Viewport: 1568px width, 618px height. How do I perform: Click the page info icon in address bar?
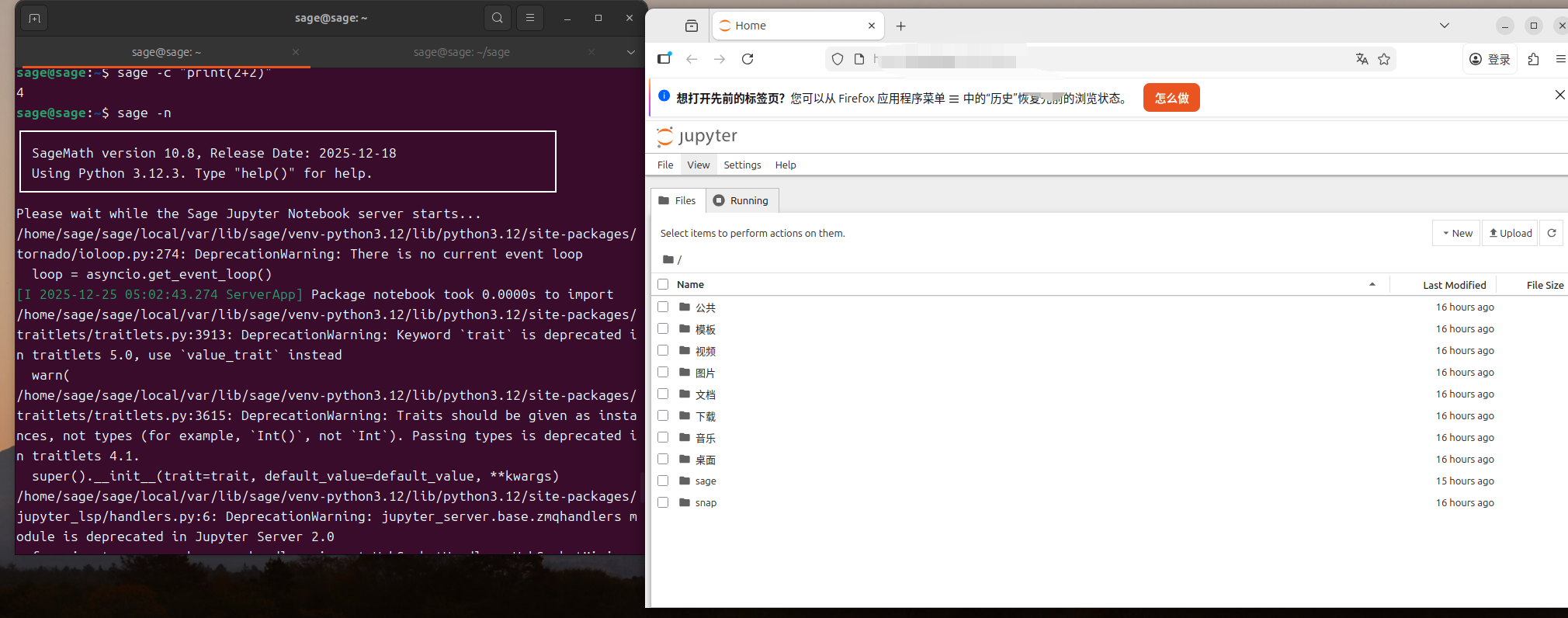tap(859, 59)
